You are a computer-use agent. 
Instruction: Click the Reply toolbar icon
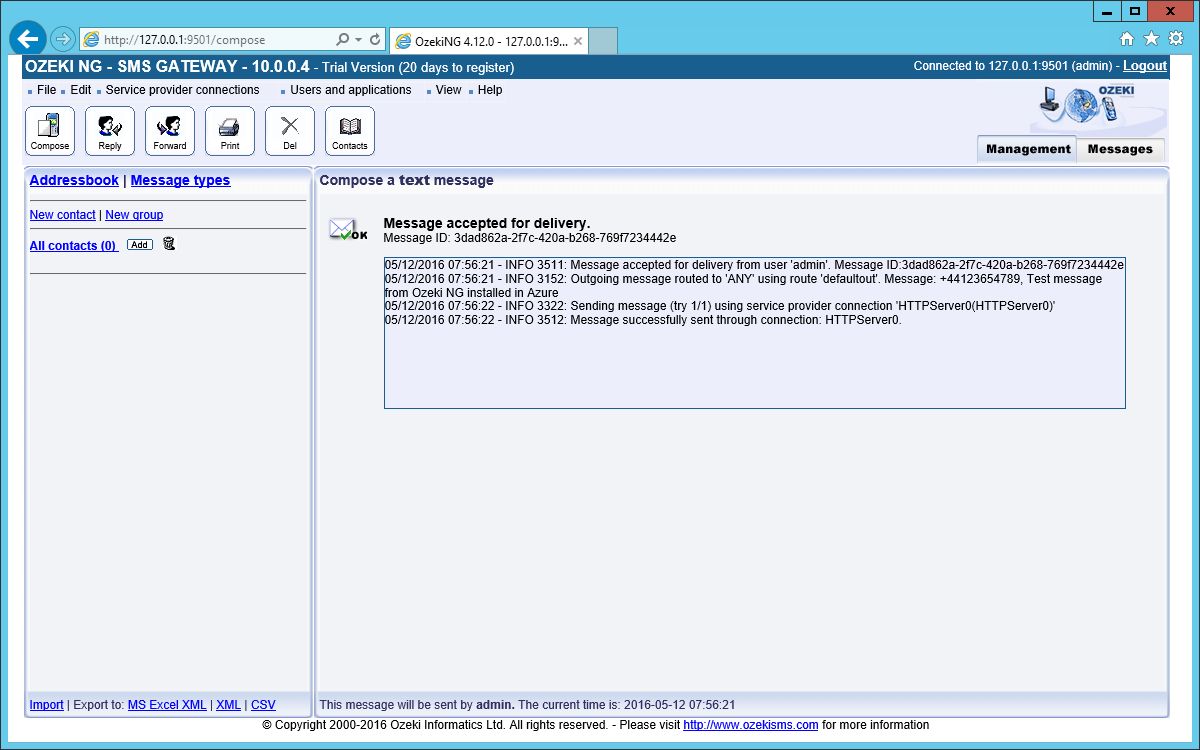110,131
